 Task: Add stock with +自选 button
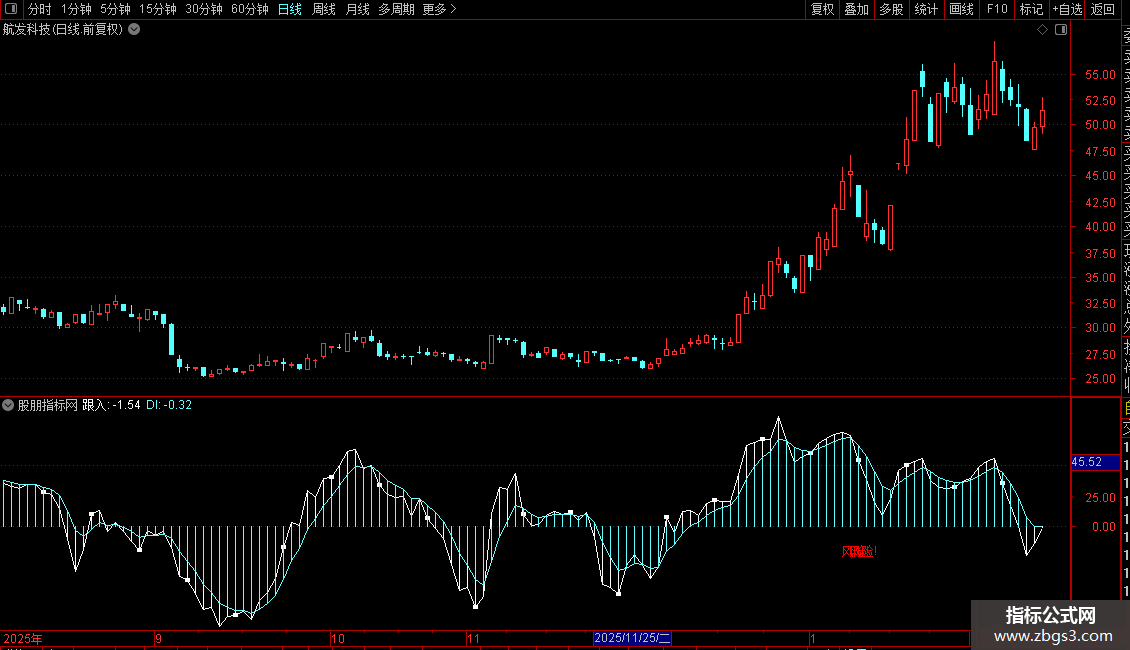pos(1067,9)
